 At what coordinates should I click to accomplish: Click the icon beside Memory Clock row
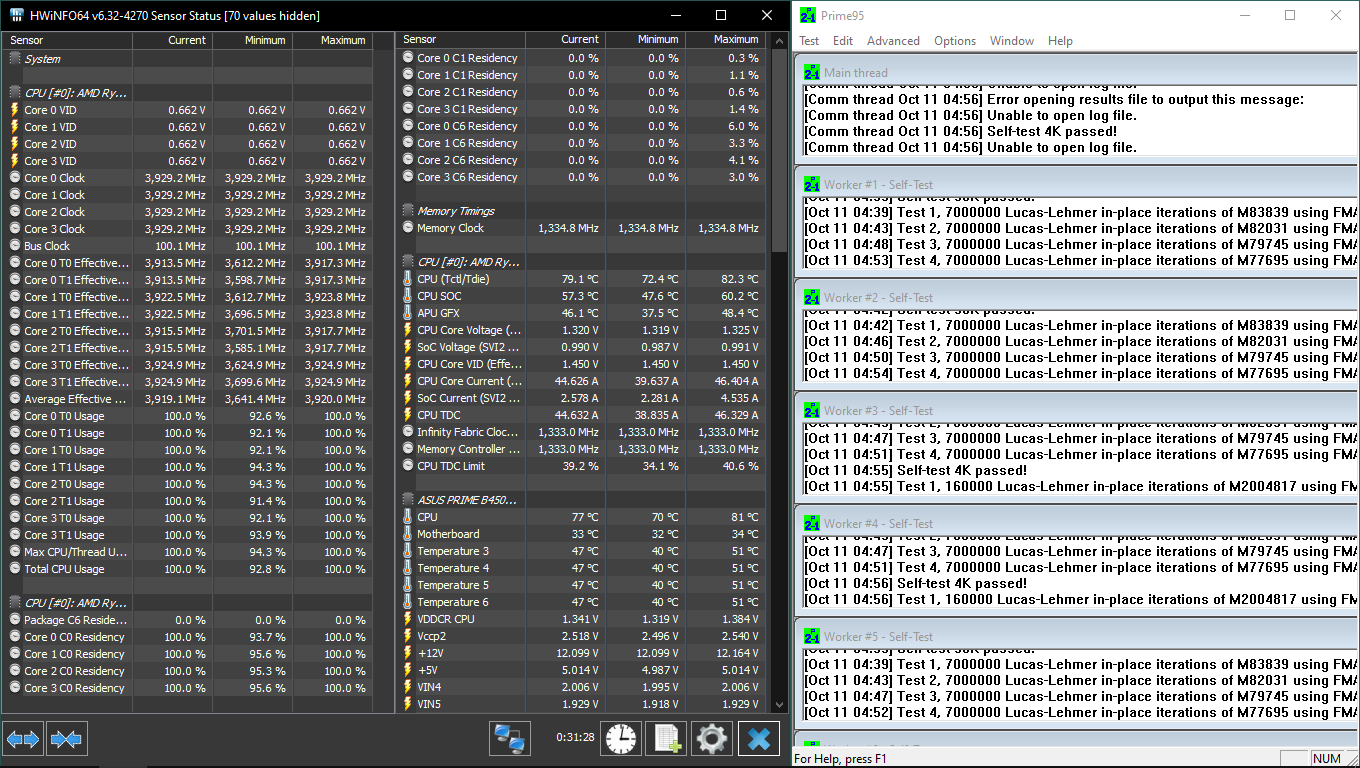[407, 228]
